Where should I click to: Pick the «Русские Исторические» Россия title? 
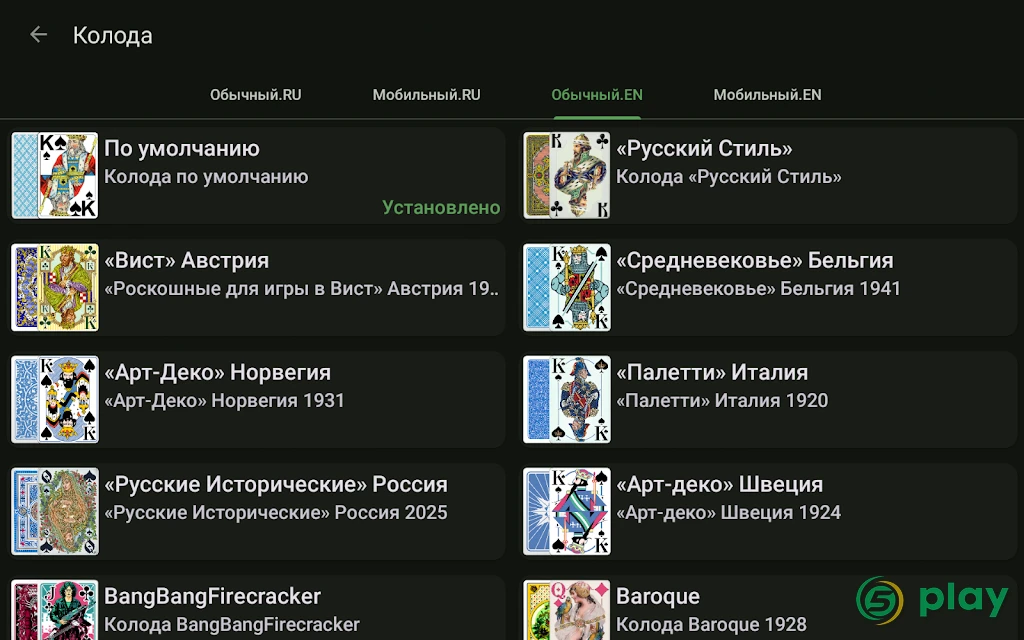[x=276, y=485]
